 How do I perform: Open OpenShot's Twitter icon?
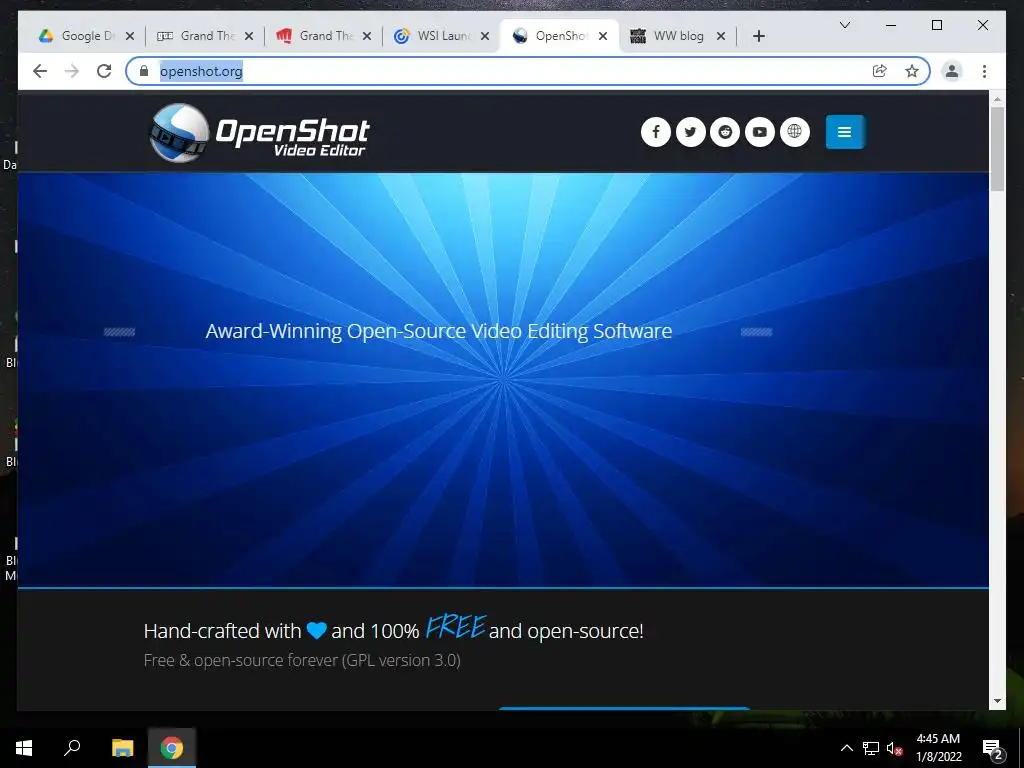690,132
